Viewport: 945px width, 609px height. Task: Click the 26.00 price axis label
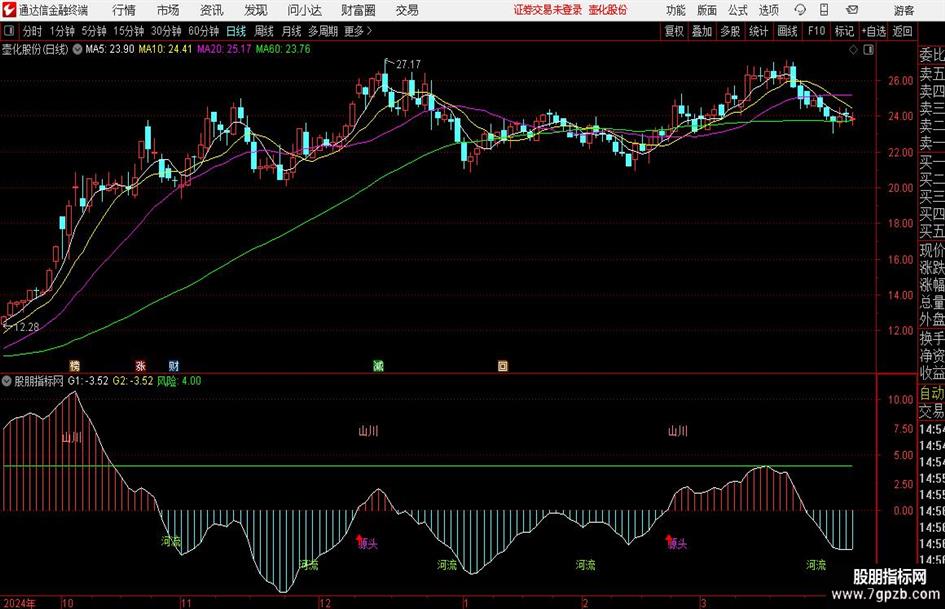click(900, 81)
